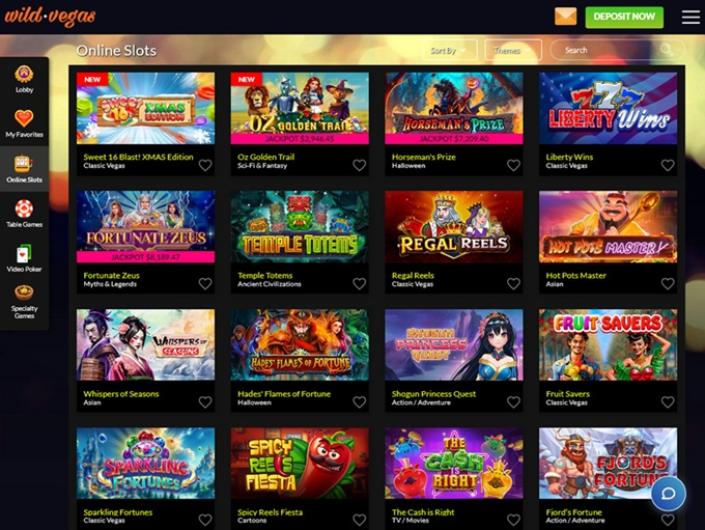705x530 pixels.
Task: Toggle favorite heart for Temple Totems
Action: [x=359, y=284]
